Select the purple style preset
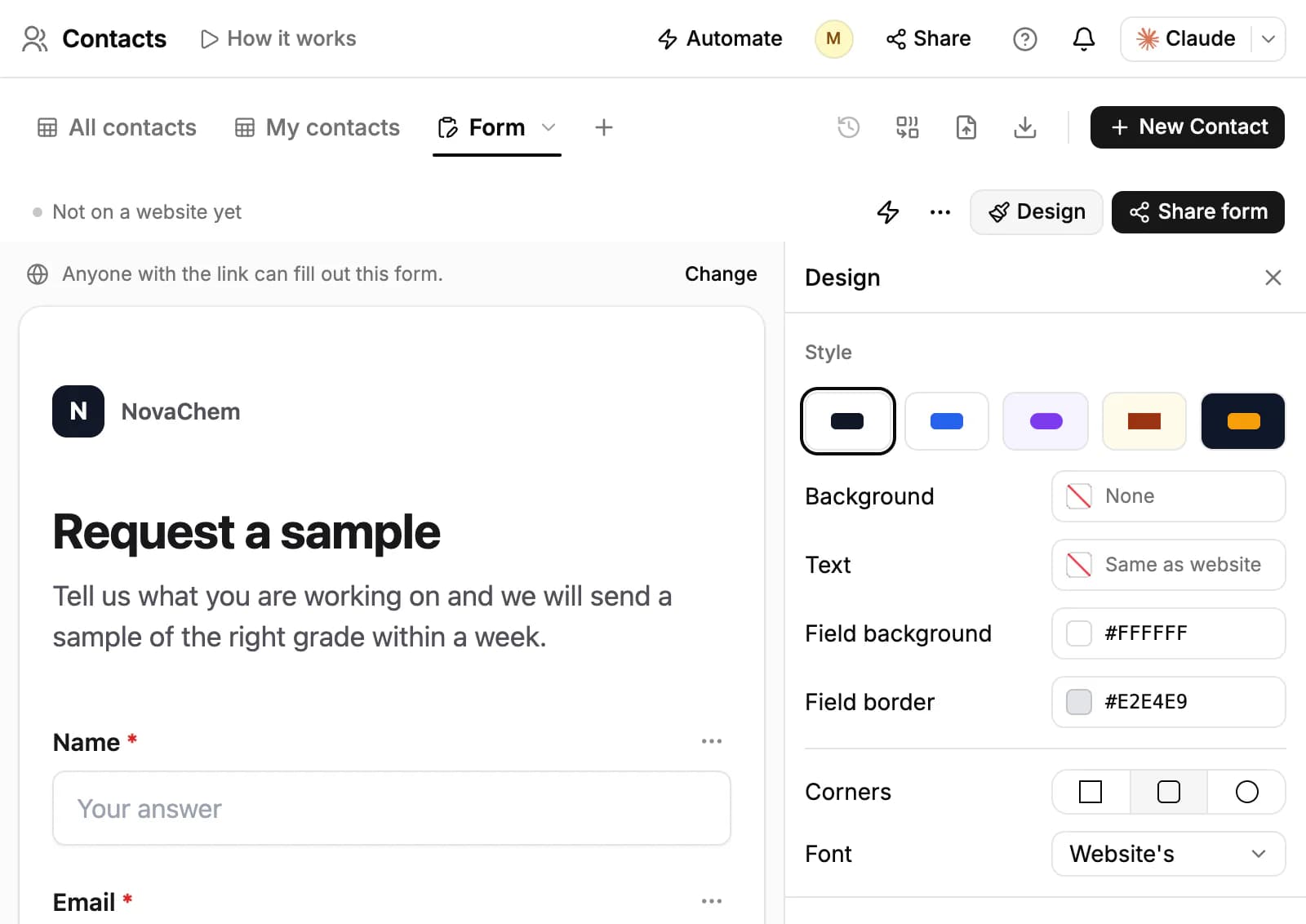1306x924 pixels. pos(1046,421)
